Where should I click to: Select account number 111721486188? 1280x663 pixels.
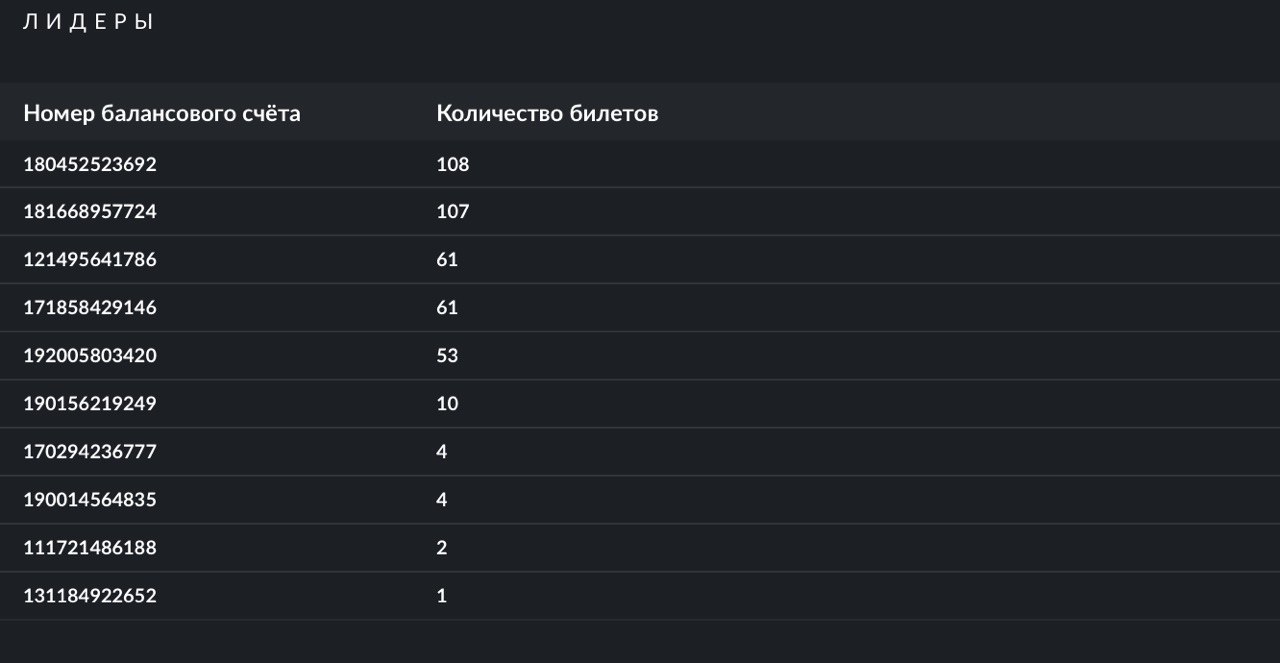[90, 548]
